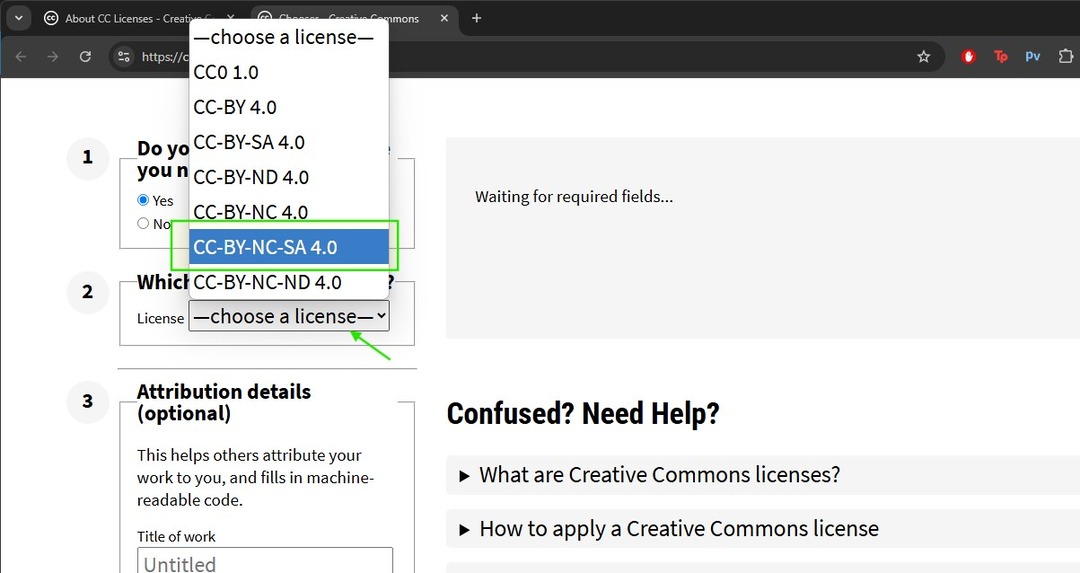This screenshot has height=573, width=1080.
Task: Choose CC-BY 4.0 from the list
Action: pos(289,107)
